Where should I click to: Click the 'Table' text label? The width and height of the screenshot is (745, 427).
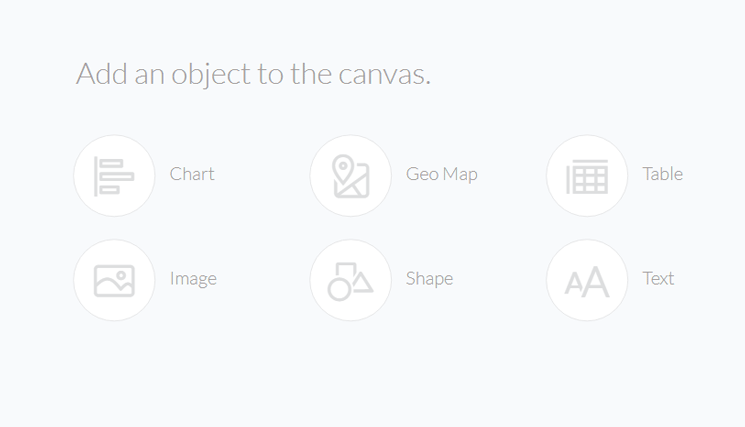(x=662, y=174)
